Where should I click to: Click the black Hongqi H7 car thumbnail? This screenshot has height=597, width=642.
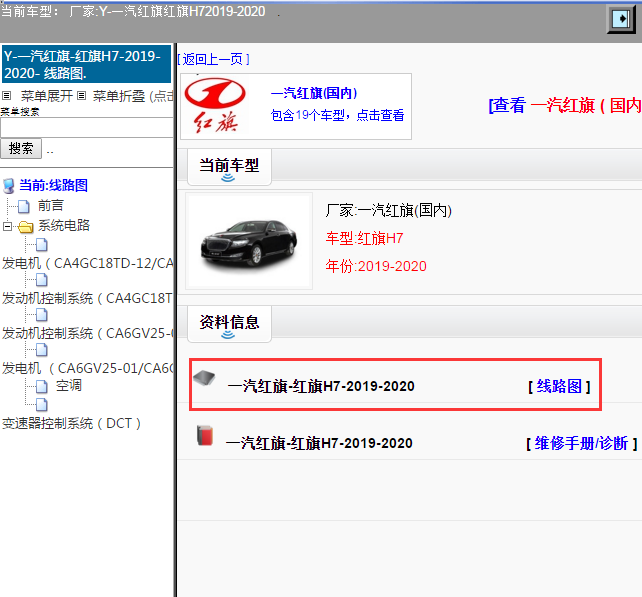coord(249,242)
